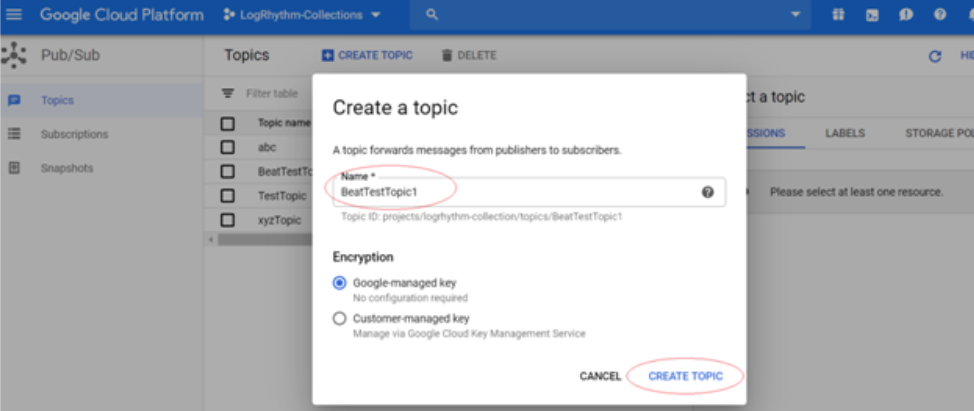Expand the search bar dropdown arrow
Viewport: 974px width, 411px height.
796,15
